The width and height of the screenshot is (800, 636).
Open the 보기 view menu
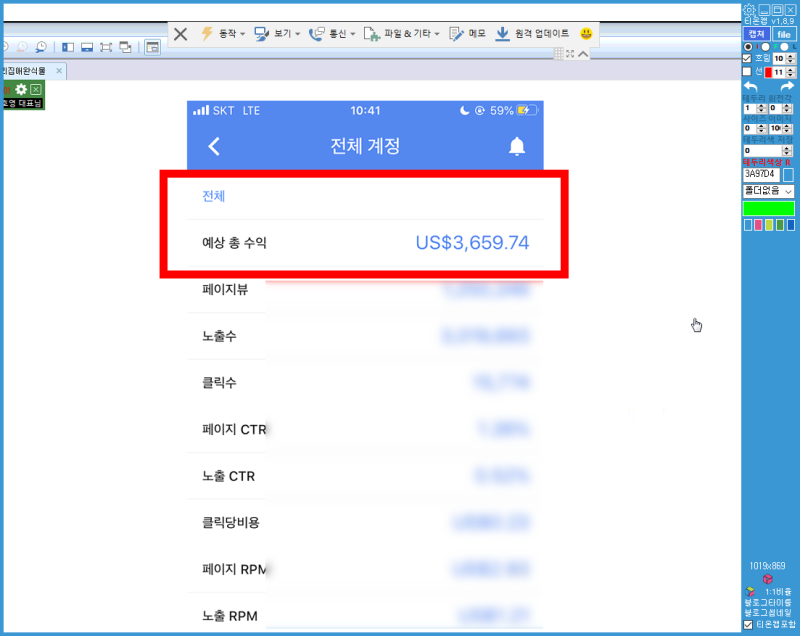point(277,34)
